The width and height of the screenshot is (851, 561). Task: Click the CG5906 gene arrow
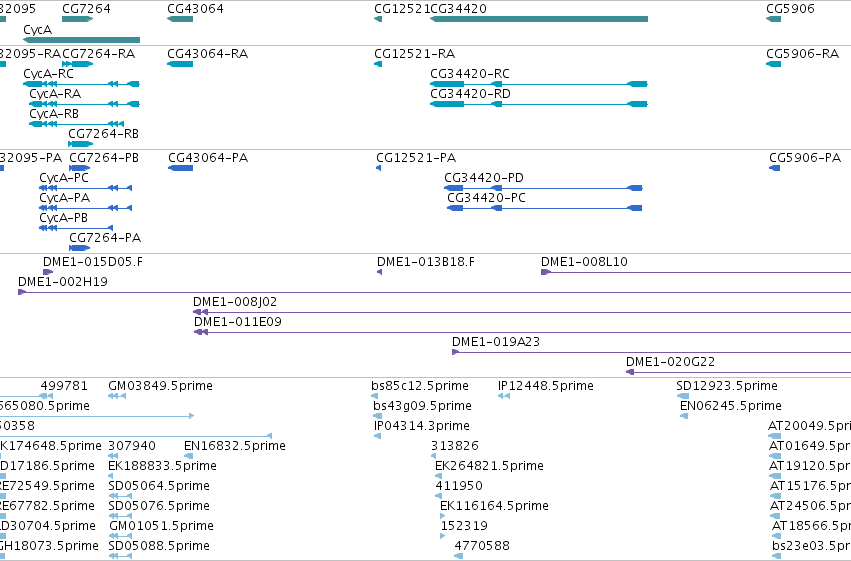click(773, 19)
